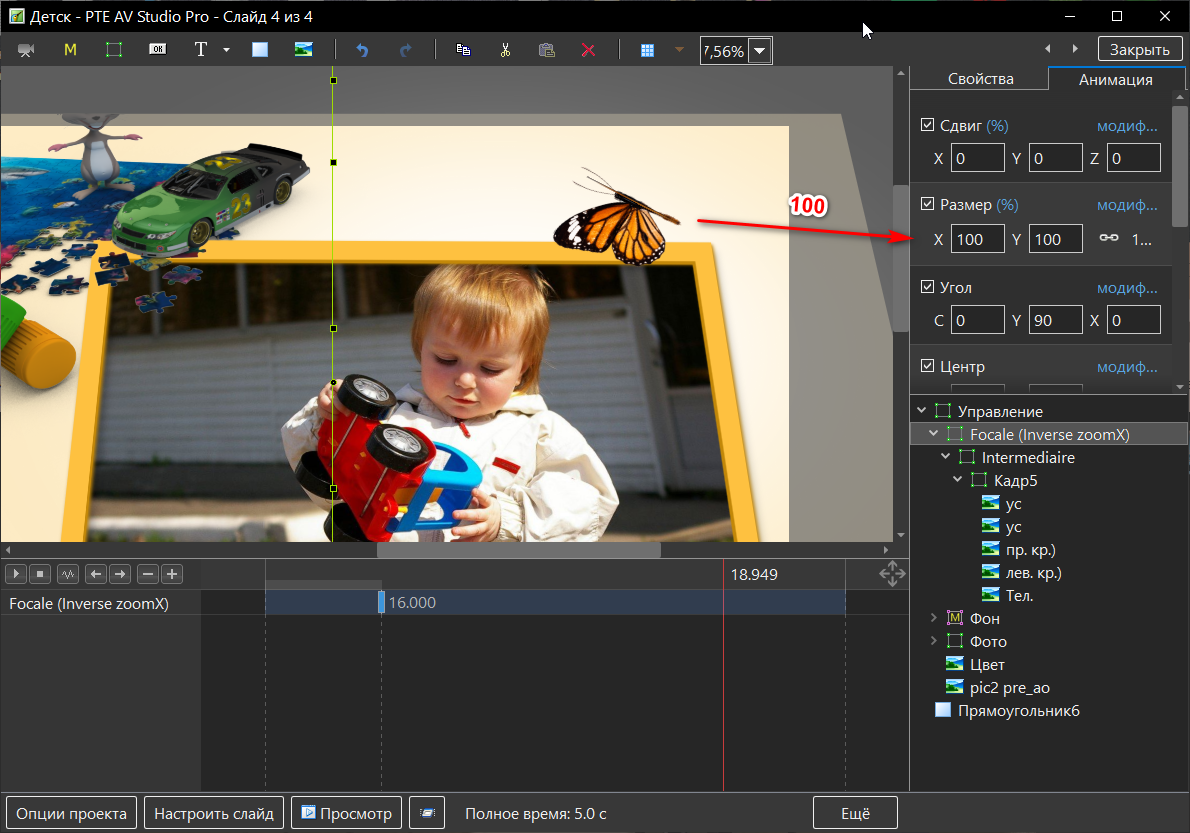Add a frame object from the toolbar
The height and width of the screenshot is (833, 1190).
point(114,50)
